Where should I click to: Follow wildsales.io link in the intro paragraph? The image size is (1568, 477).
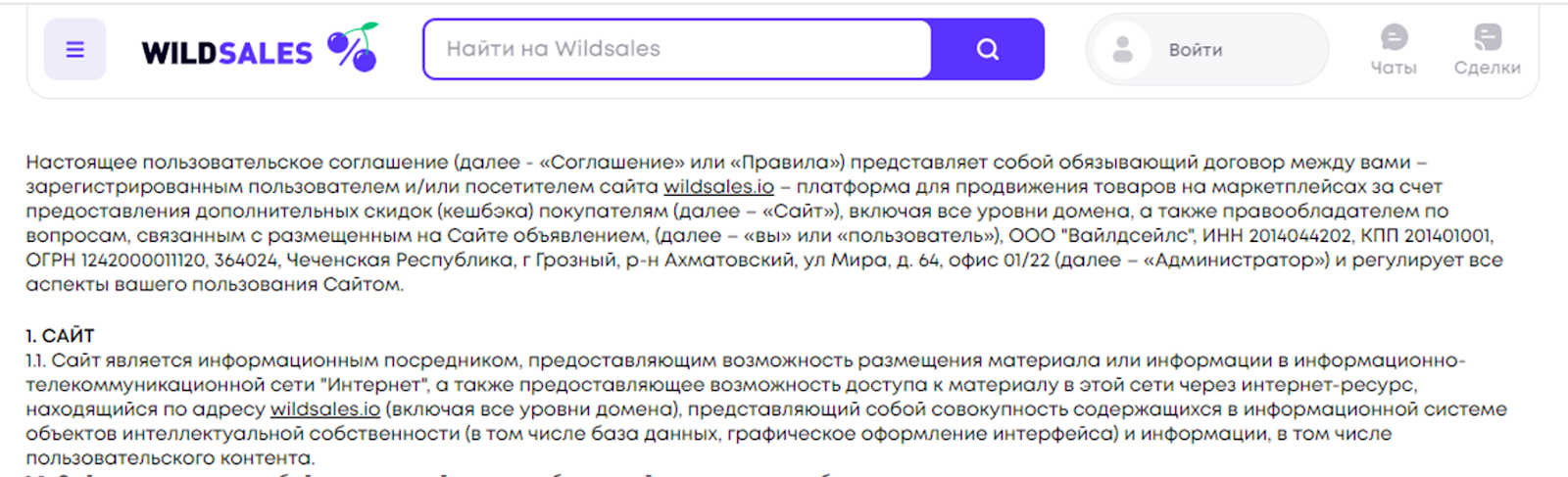(718, 186)
